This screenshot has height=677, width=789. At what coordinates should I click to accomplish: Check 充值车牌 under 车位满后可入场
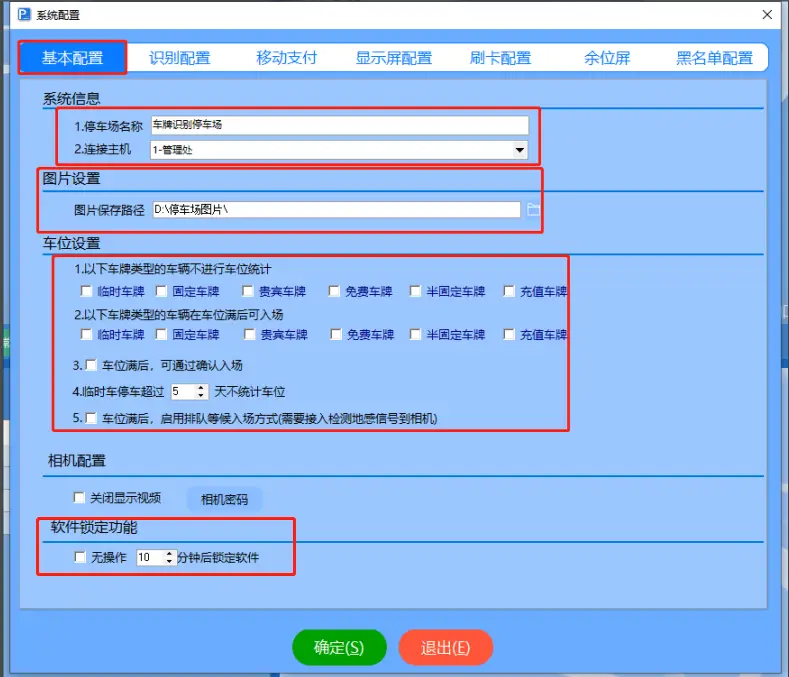(x=509, y=334)
